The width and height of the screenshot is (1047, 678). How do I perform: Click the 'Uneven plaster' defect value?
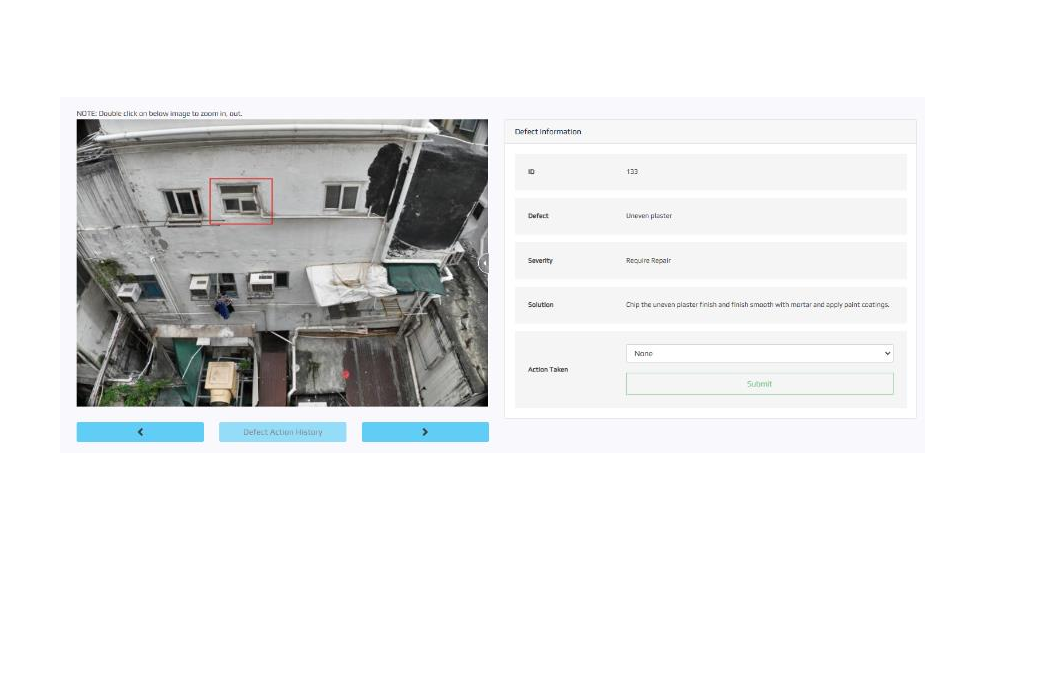(649, 216)
